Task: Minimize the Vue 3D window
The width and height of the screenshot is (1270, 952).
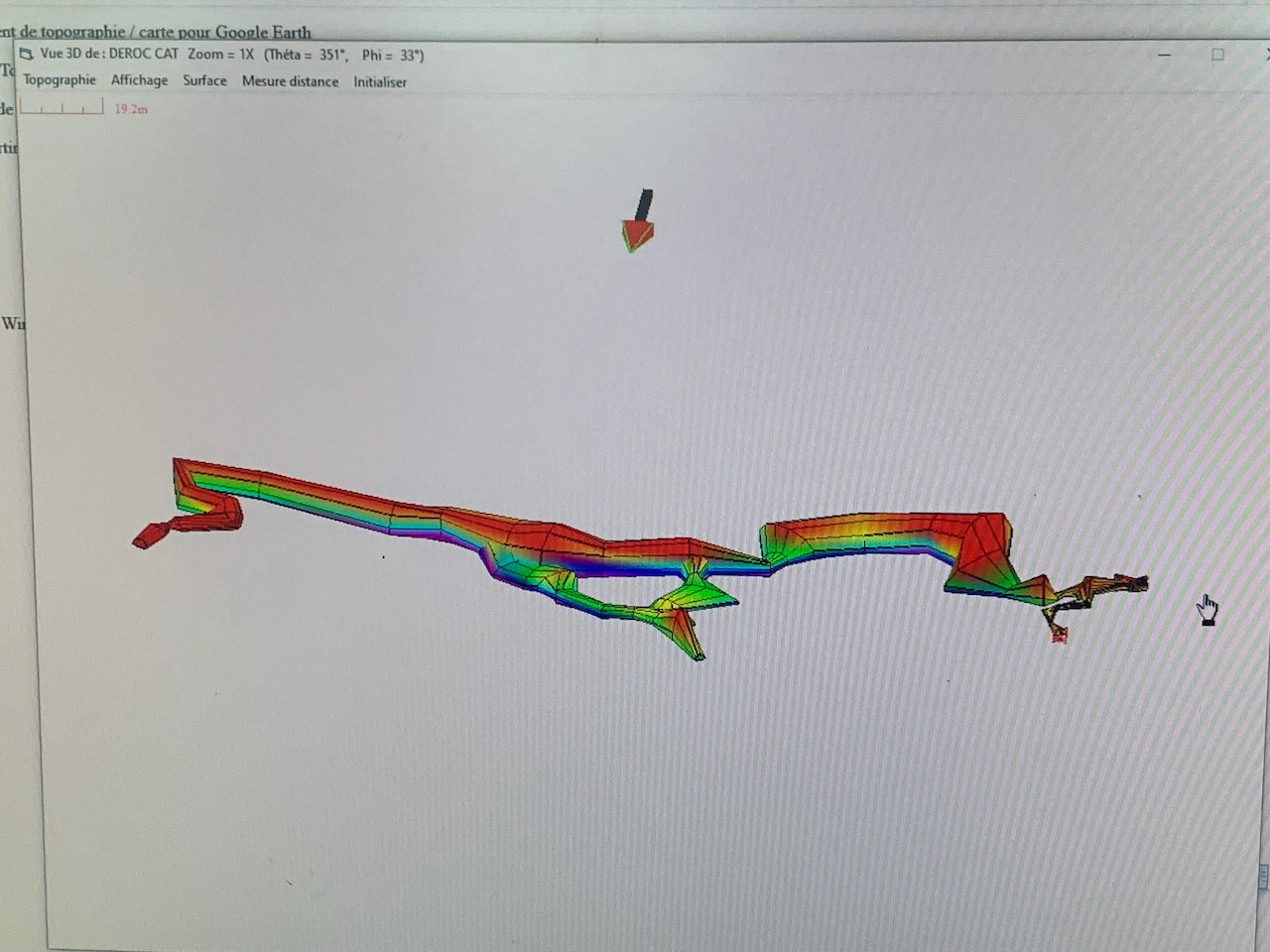Action: 1167,56
